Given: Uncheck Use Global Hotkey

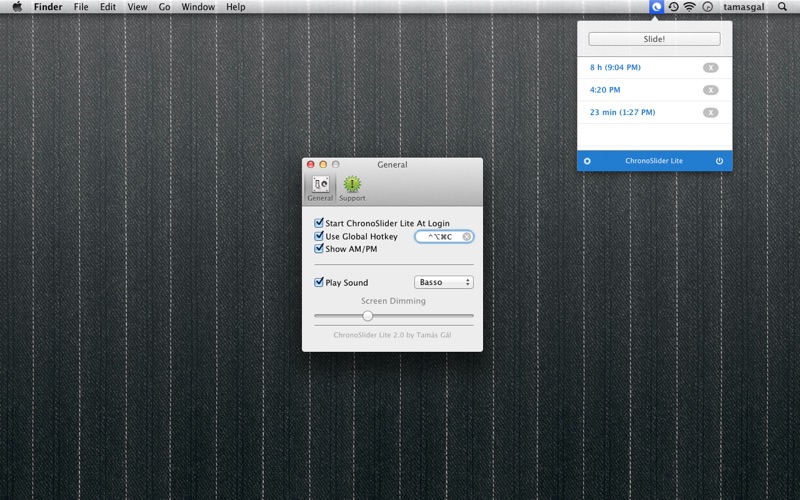Looking at the screenshot, I should (x=319, y=236).
